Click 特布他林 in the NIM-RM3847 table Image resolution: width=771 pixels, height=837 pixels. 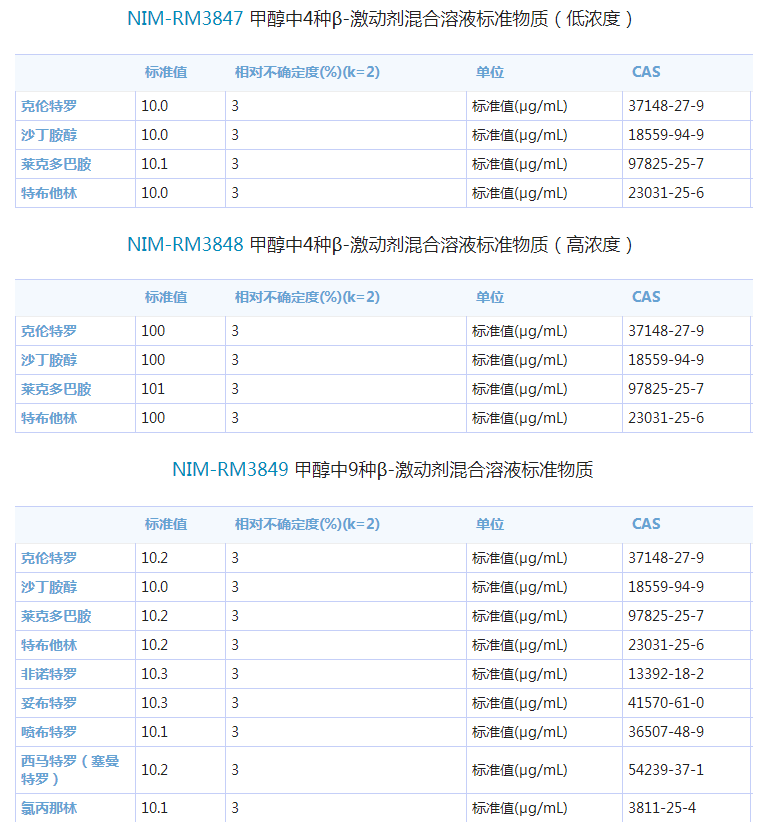click(x=49, y=193)
